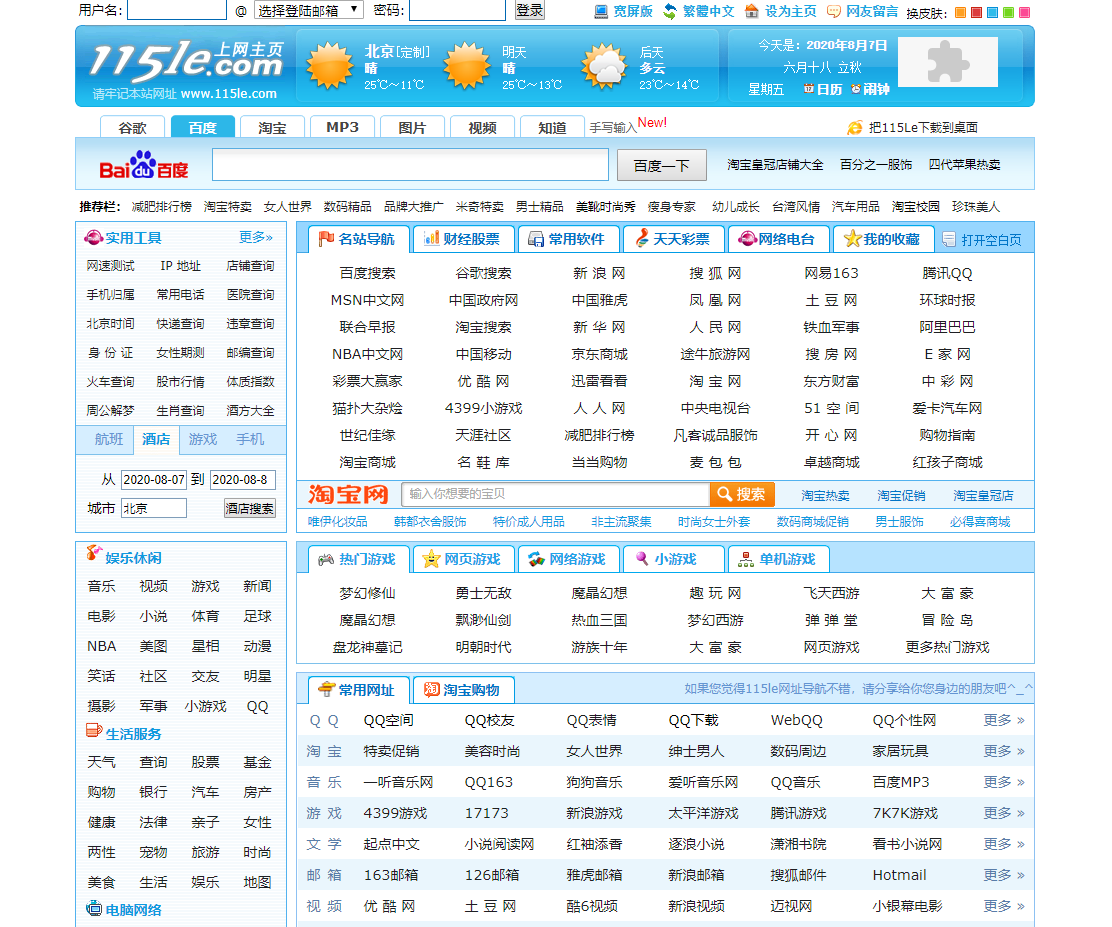The width and height of the screenshot is (1112, 927).
Task: Click the 生活服务 section header icon
Action: pyautogui.click(x=94, y=730)
